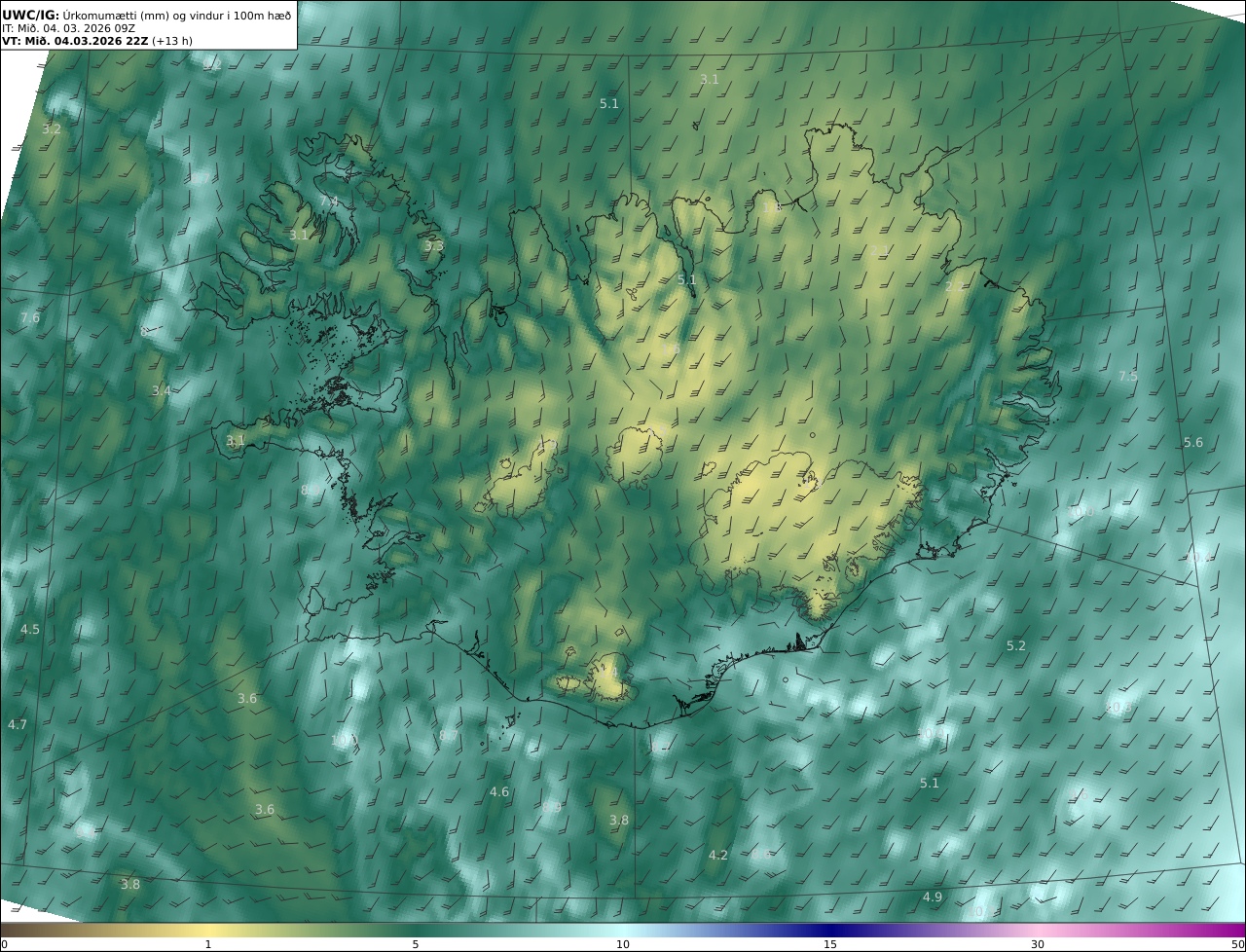The image size is (1246, 952).
Task: Click the 'IT: Mið. 04. 03. 2026 09Z' line
Action: tap(67, 28)
